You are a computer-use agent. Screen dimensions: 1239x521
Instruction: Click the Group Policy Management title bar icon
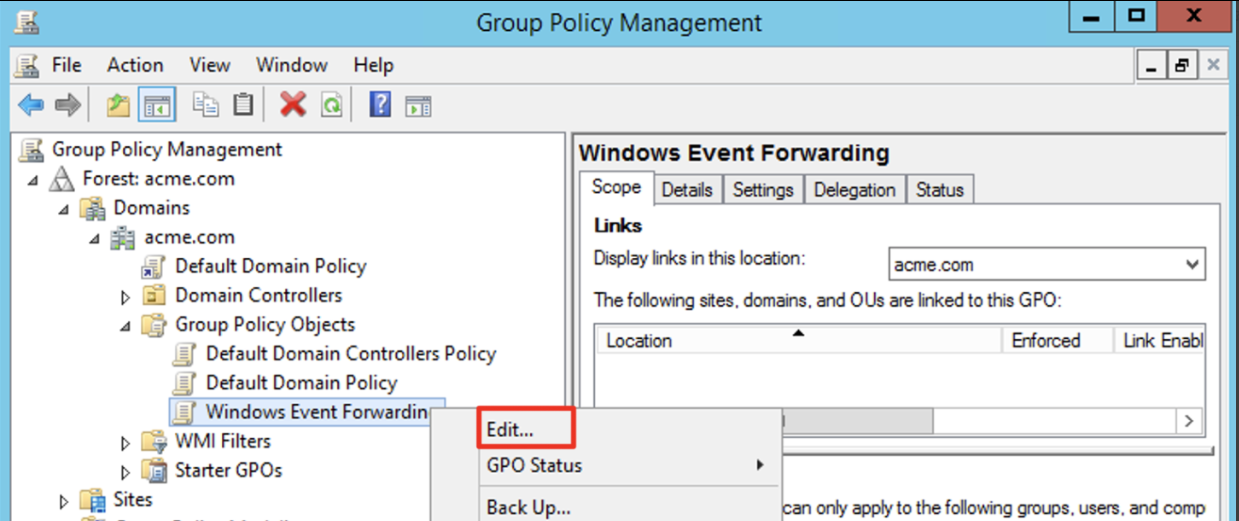tap(28, 22)
